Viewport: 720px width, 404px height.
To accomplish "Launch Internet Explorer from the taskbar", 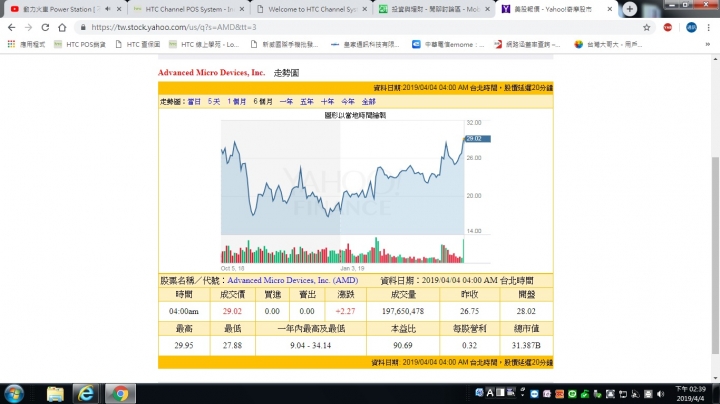I will coord(86,394).
